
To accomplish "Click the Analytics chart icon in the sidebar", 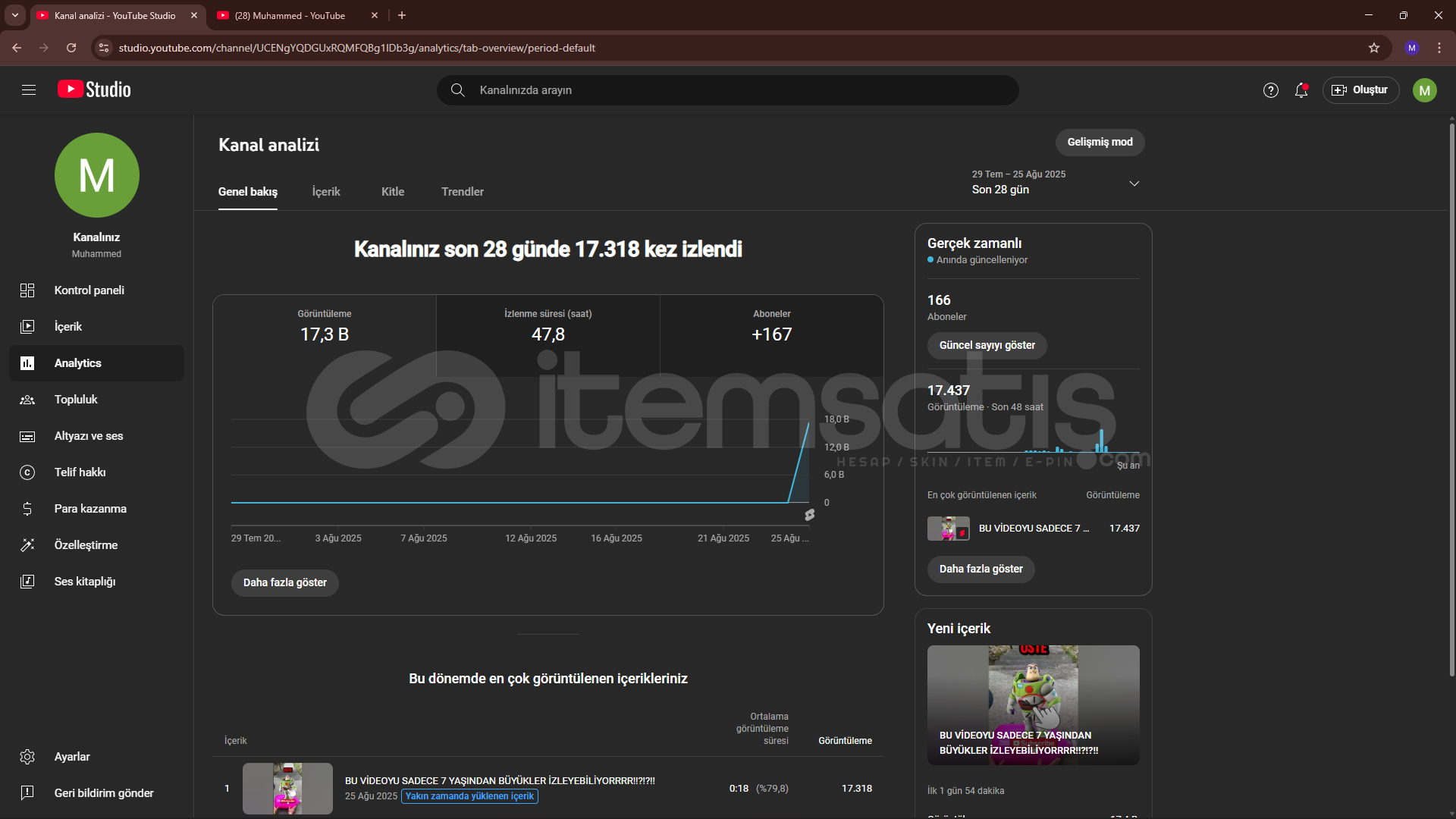I will click(x=27, y=363).
